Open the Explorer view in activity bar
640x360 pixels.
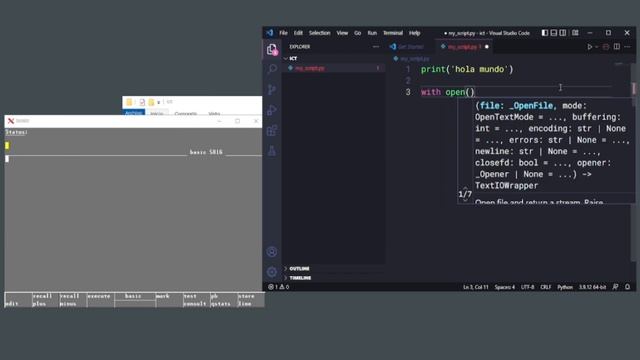pyautogui.click(x=272, y=50)
